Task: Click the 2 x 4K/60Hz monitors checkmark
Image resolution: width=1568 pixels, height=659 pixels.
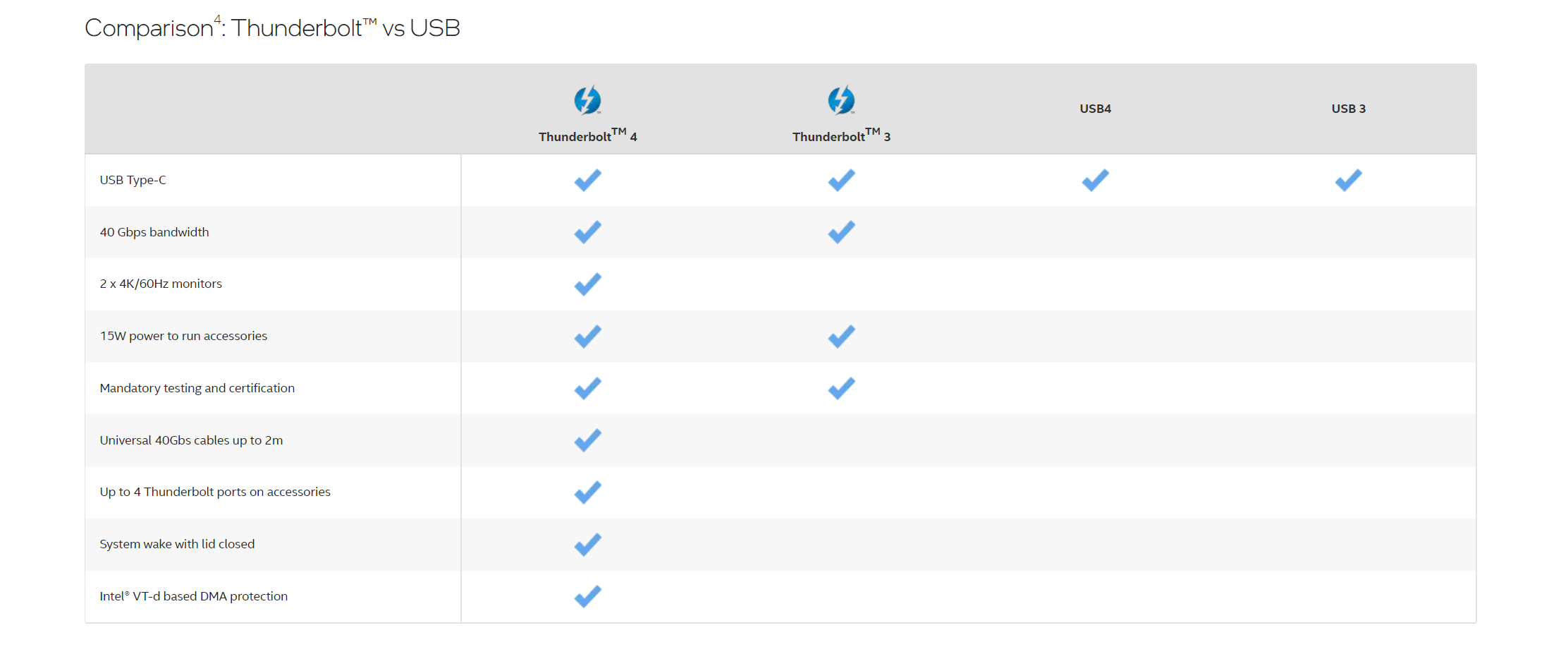Action: [x=587, y=284]
